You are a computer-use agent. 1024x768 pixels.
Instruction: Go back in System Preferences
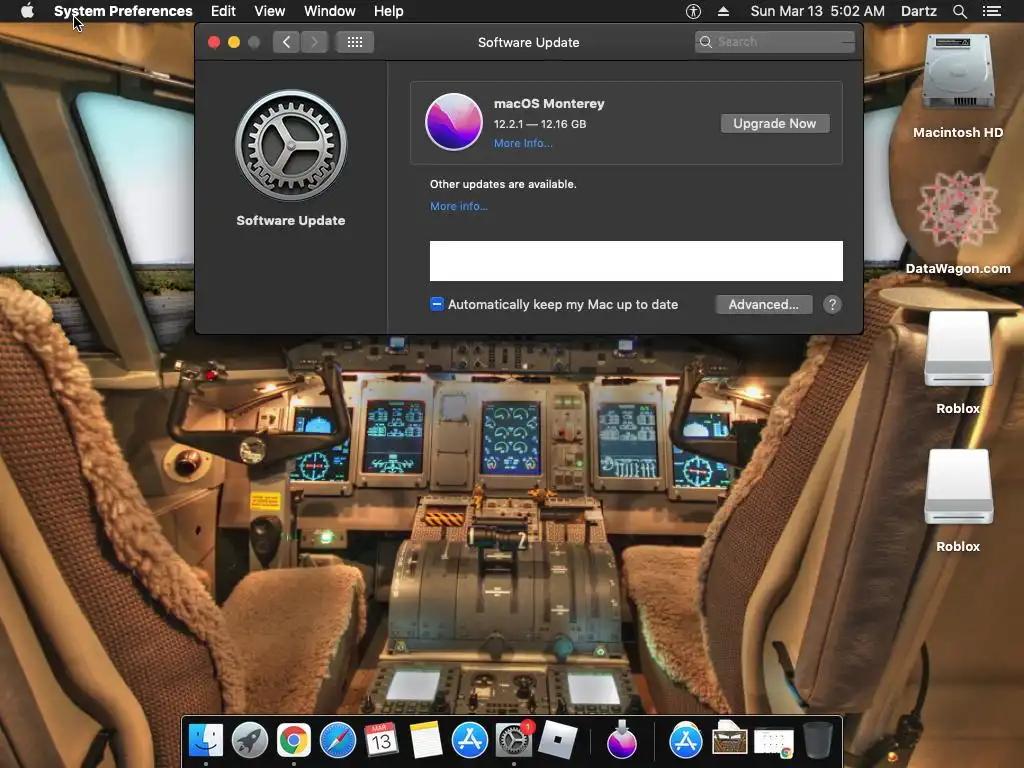pyautogui.click(x=286, y=42)
